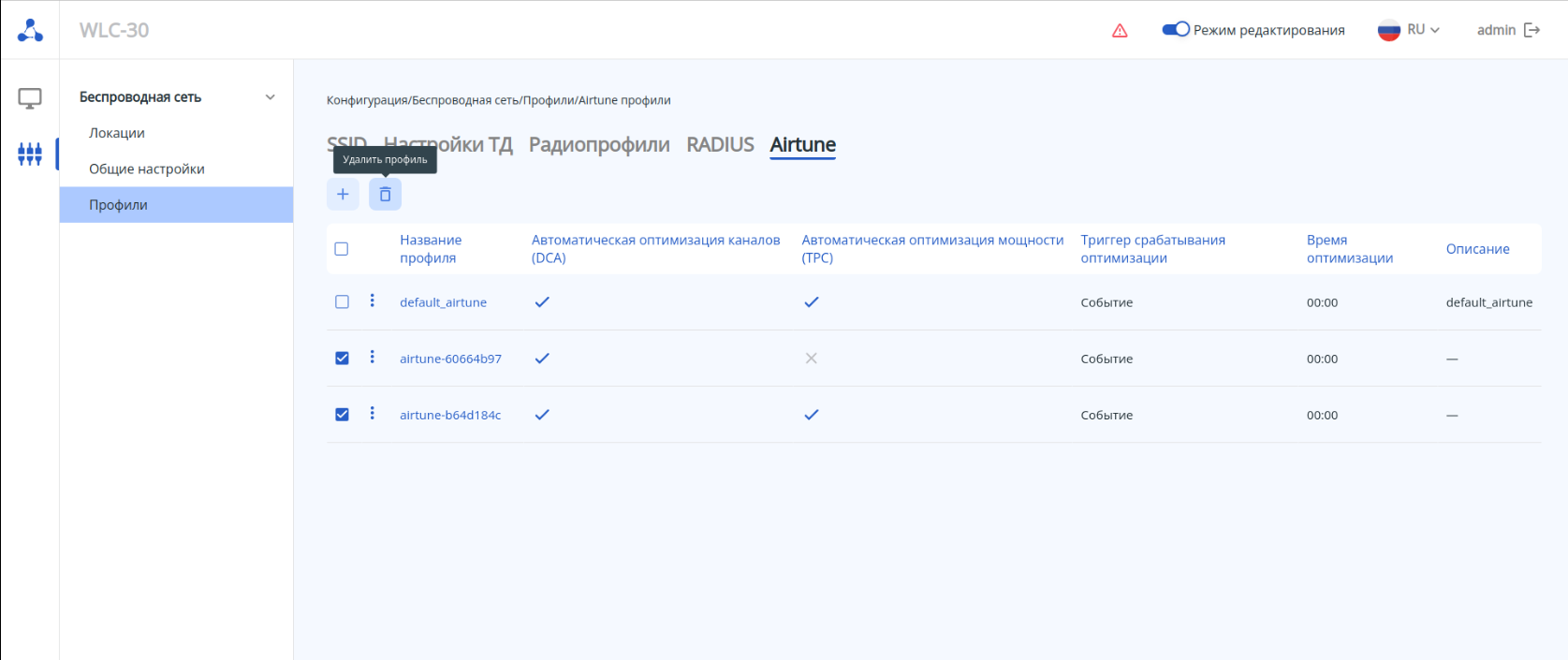
Task: Go to Локации in the sidebar
Action: click(117, 133)
